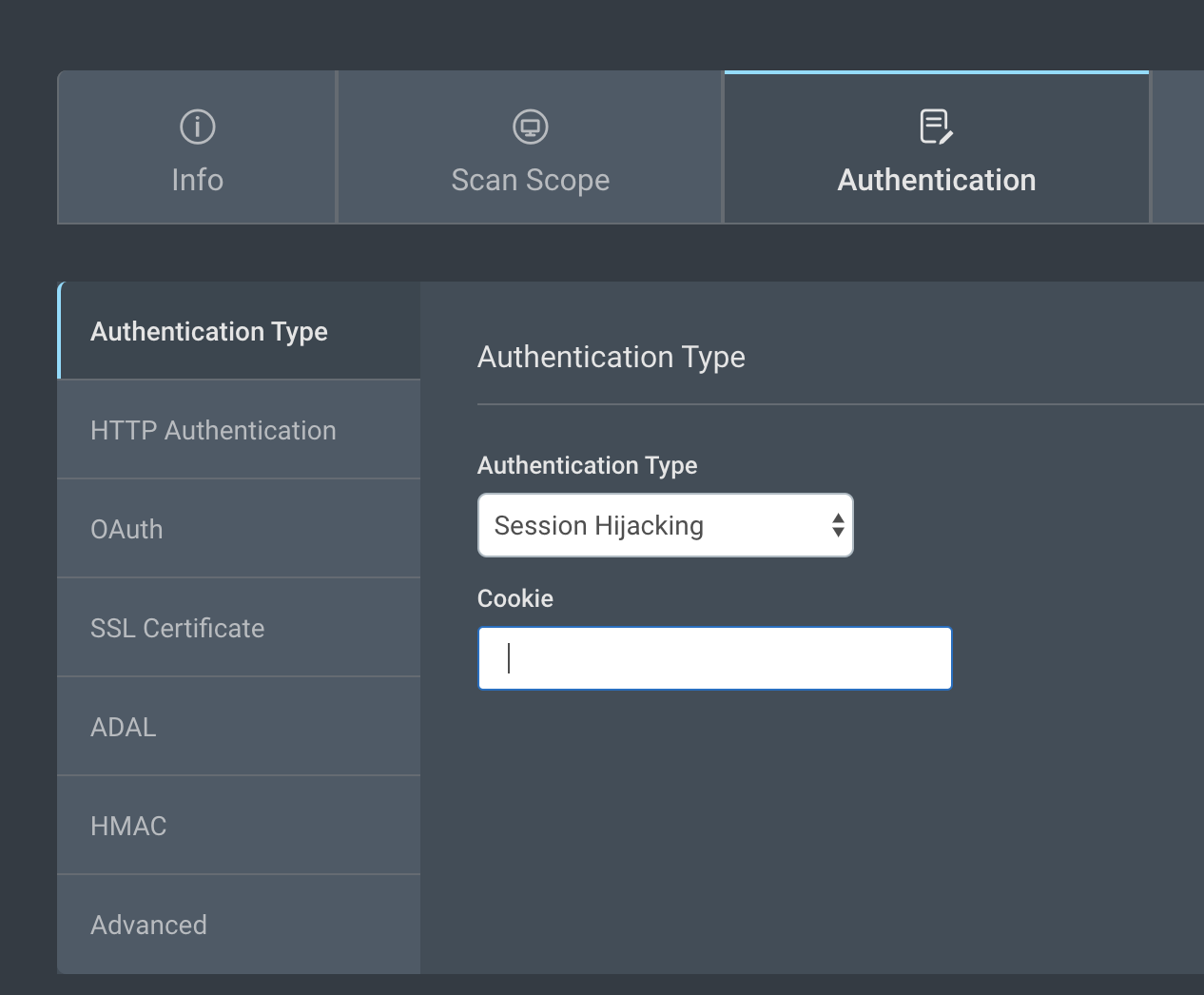1204x995 pixels.
Task: Select the Authentication tab label
Action: coord(936,180)
